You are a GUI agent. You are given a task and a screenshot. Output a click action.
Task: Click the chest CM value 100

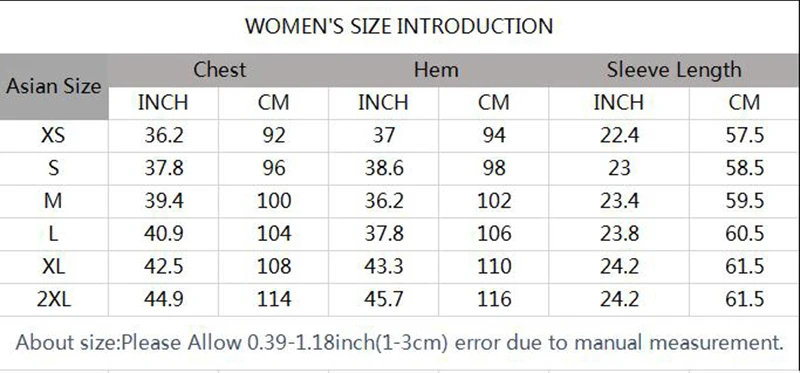pos(273,201)
